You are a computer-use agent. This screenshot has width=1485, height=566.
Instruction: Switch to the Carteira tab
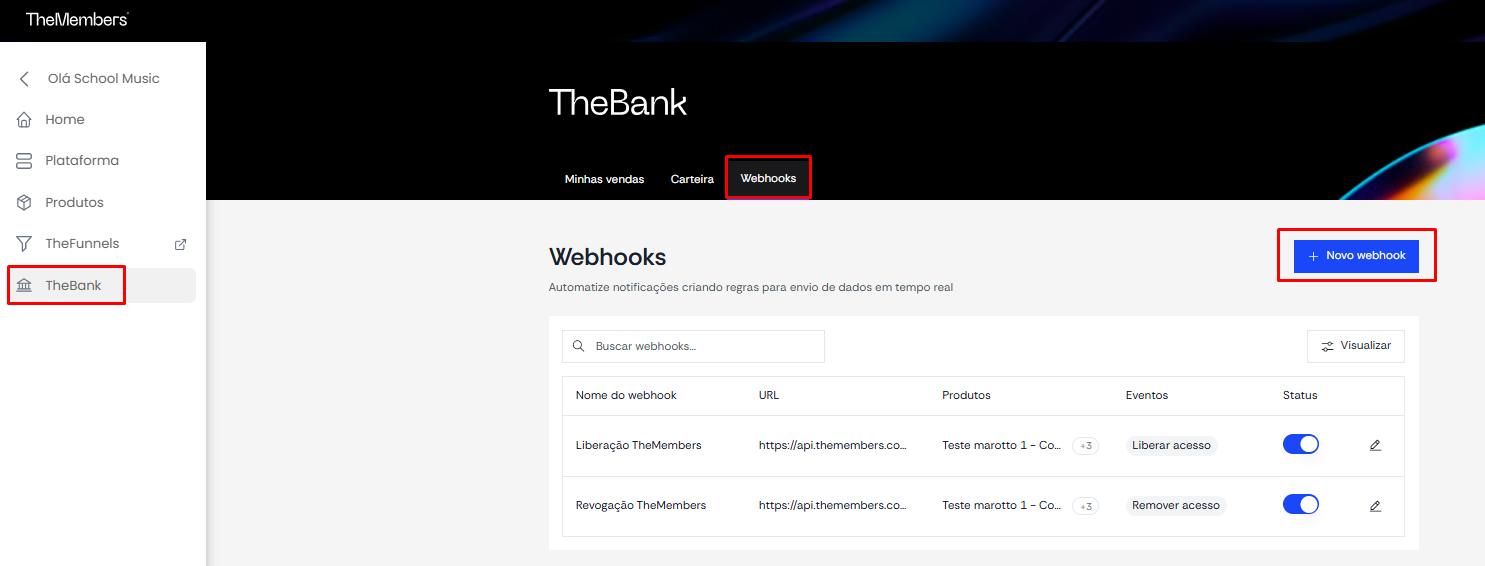[692, 179]
